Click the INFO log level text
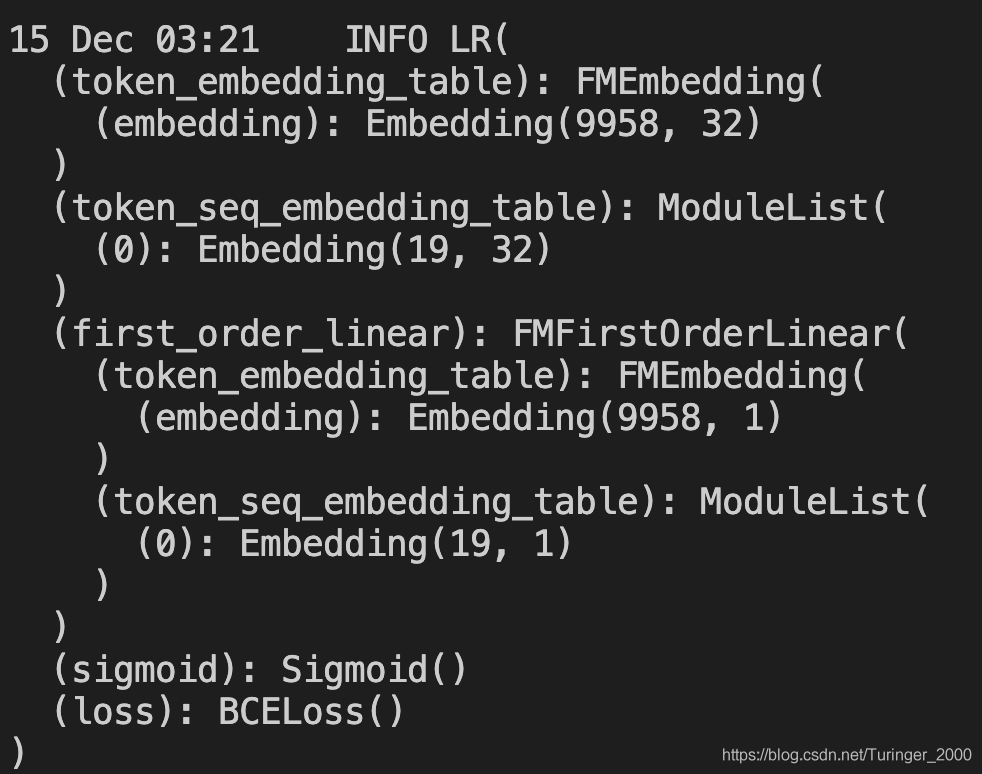 386,39
